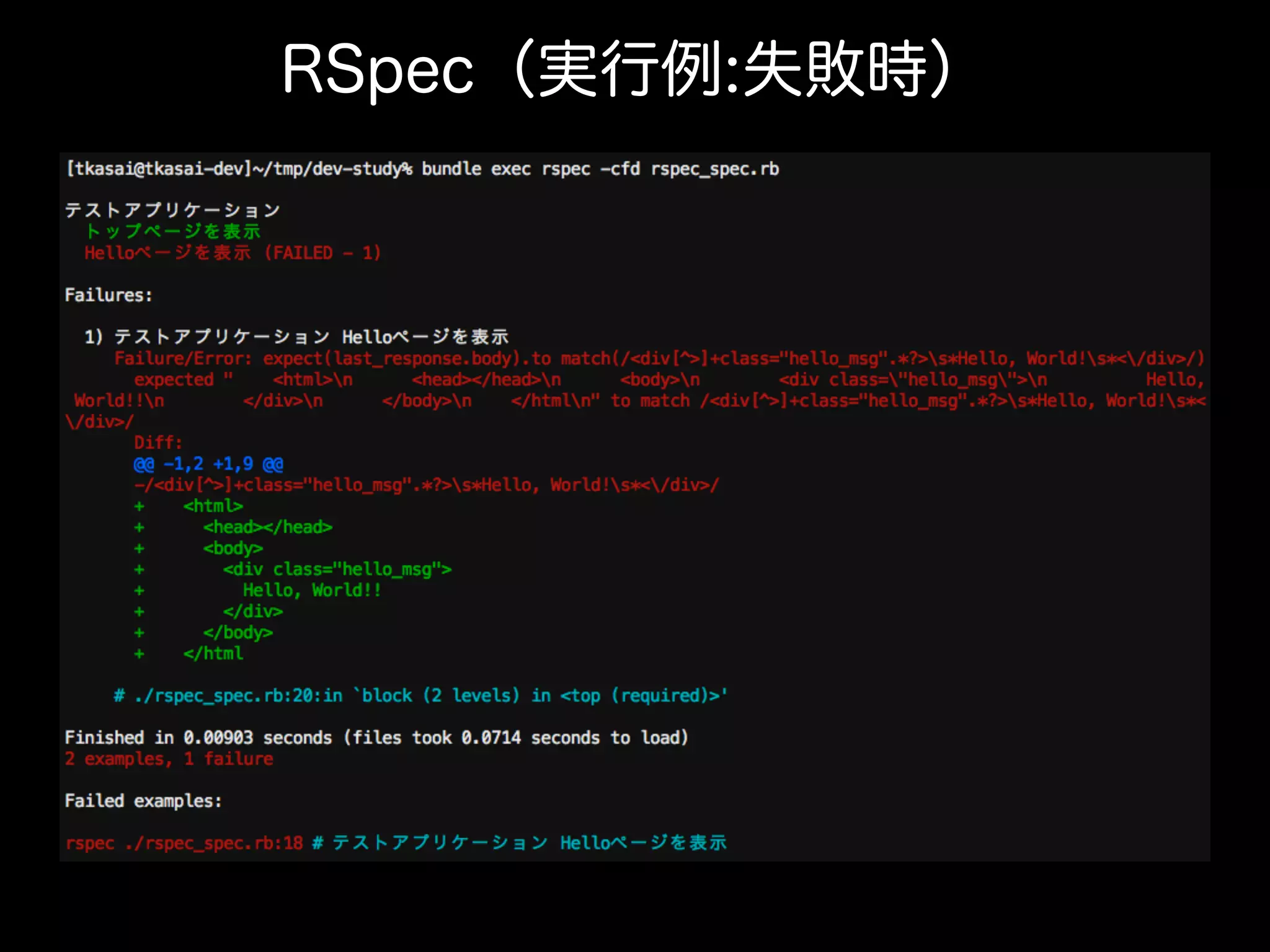Click the red '2 examples, 1 failure' line

point(169,759)
